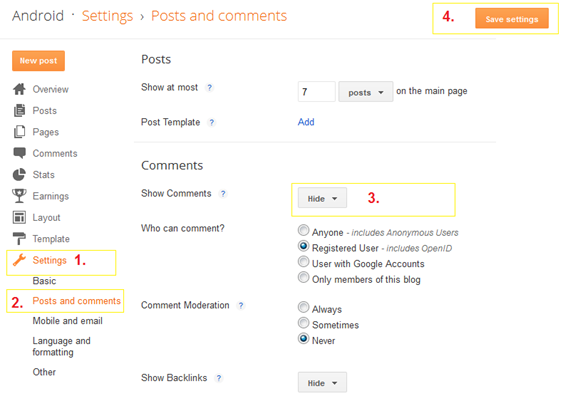Open help icon beside Post Template
Image resolution: width=563 pixels, height=401 pixels.
pos(212,122)
